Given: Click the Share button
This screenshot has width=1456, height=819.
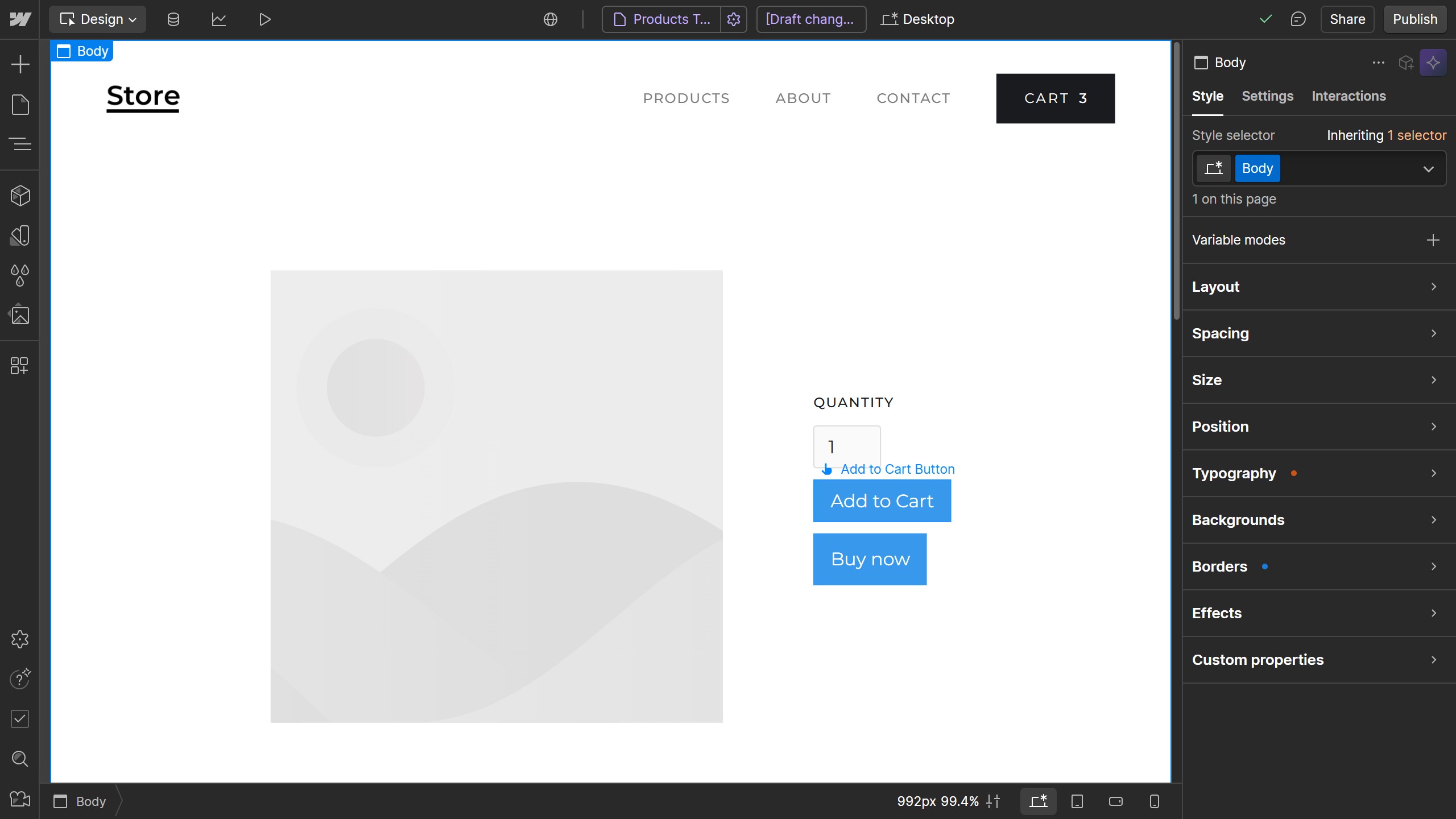Looking at the screenshot, I should point(1347,19).
